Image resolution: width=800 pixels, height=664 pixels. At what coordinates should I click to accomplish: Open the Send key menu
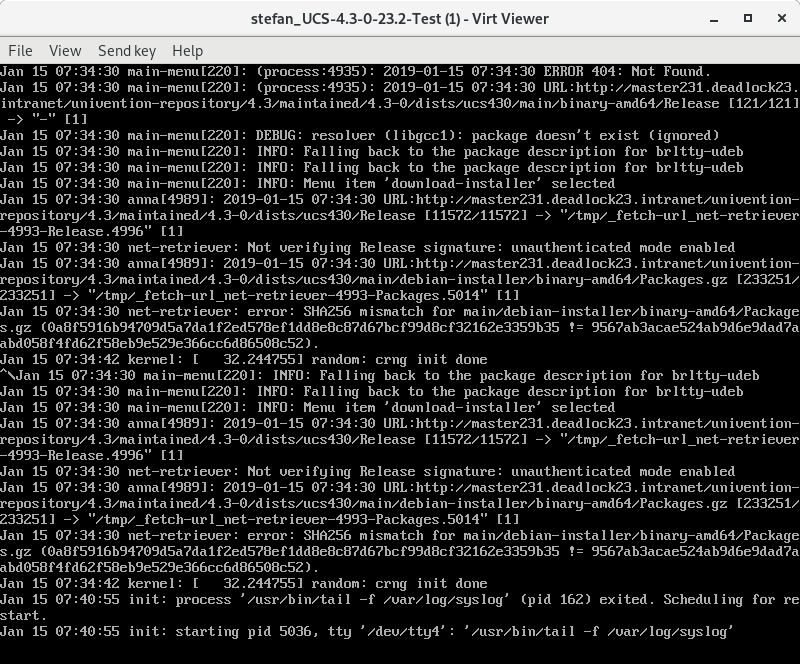click(x=127, y=50)
